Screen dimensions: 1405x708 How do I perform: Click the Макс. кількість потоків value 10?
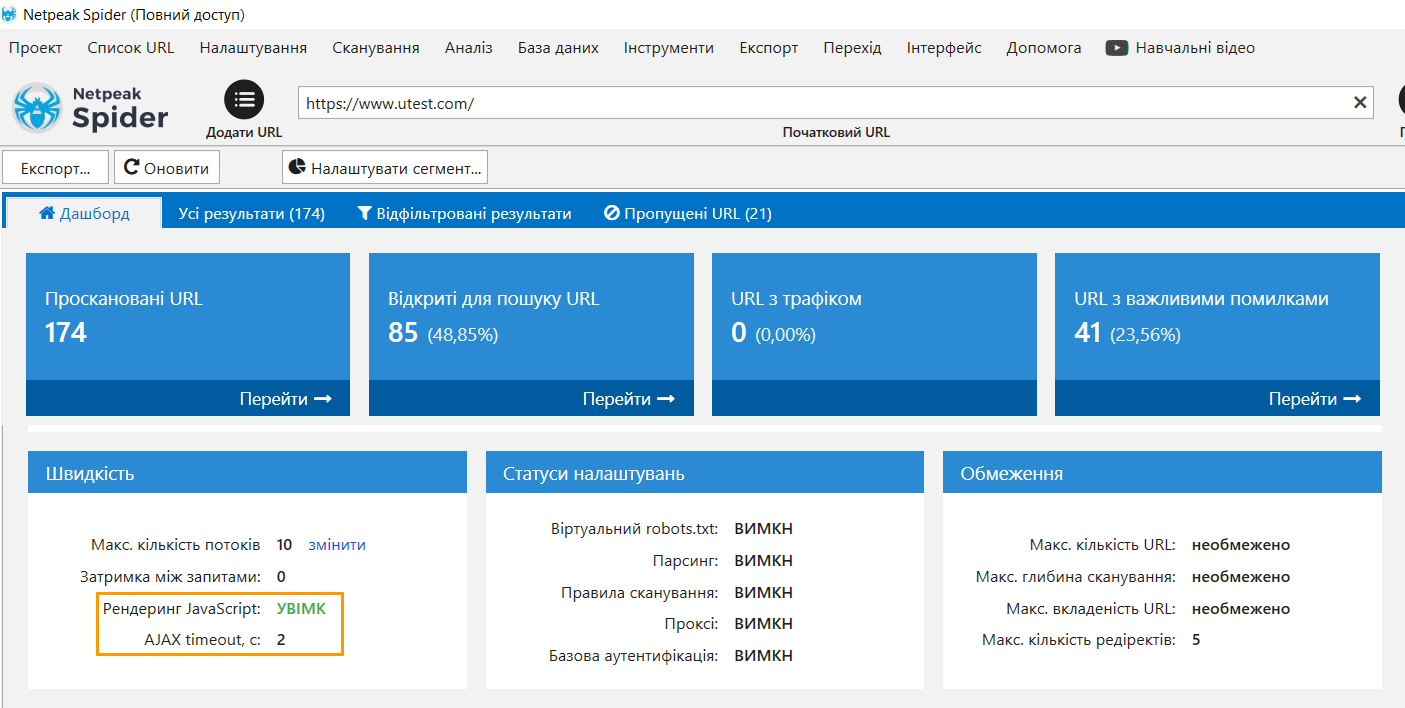[284, 545]
